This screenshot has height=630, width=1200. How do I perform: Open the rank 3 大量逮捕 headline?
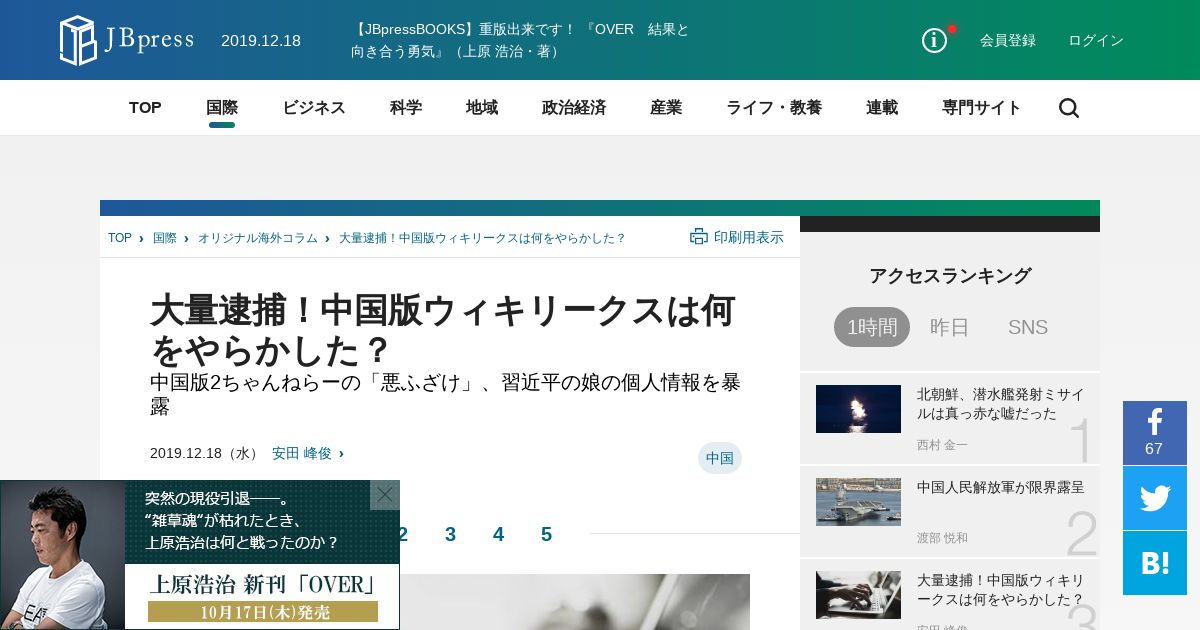click(x=1000, y=590)
